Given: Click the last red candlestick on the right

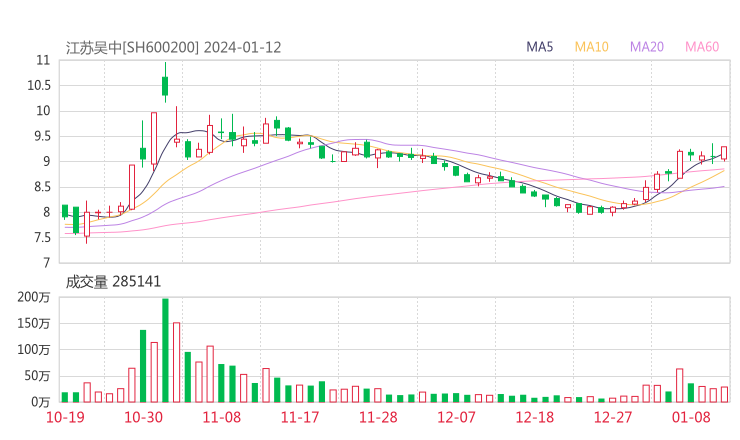Looking at the screenshot, I should (724, 153).
